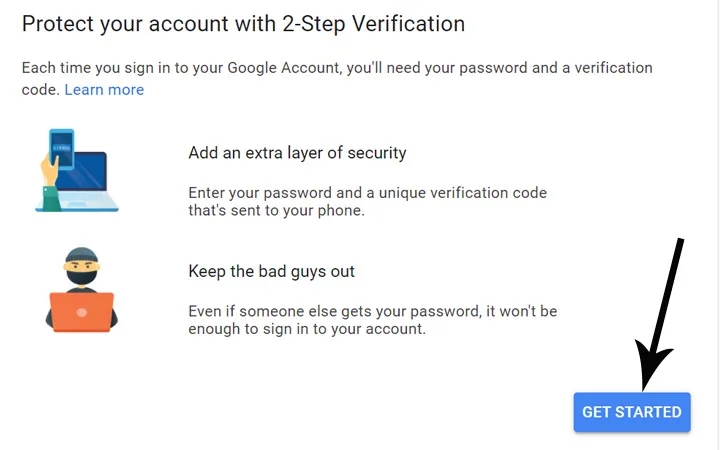Click the "Enter your password and a unique" line
The image size is (720, 450).
(x=367, y=192)
